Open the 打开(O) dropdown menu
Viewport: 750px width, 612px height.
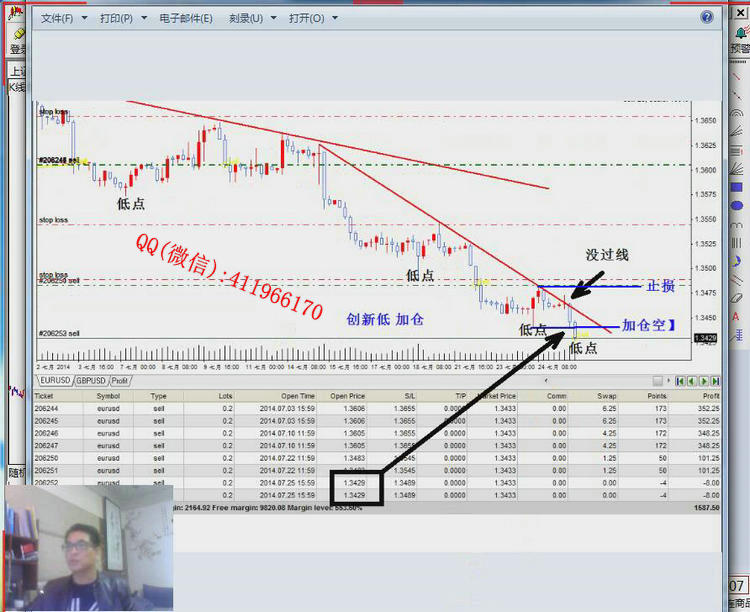(x=312, y=19)
